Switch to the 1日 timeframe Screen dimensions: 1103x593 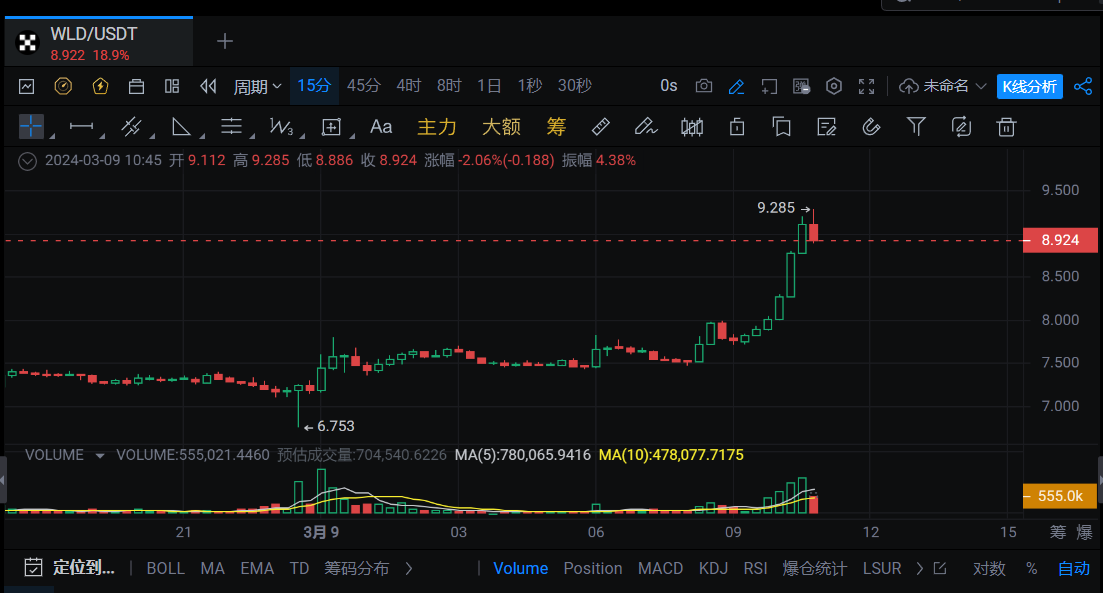[x=489, y=86]
